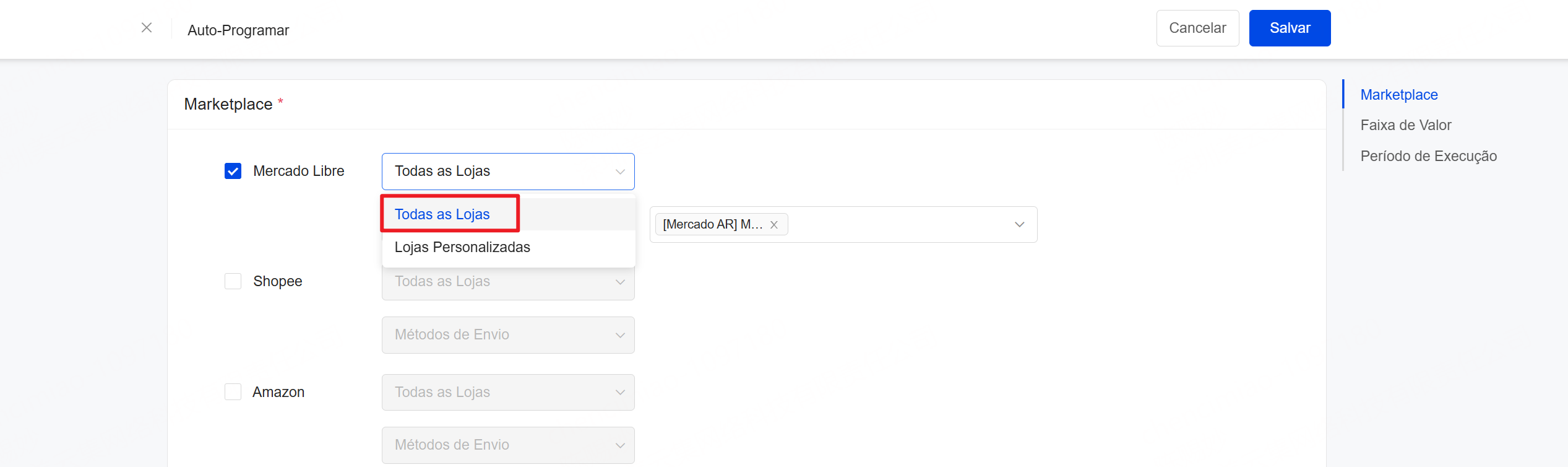Tick the Amazon checkbox
The width and height of the screenshot is (1568, 467).
point(233,392)
